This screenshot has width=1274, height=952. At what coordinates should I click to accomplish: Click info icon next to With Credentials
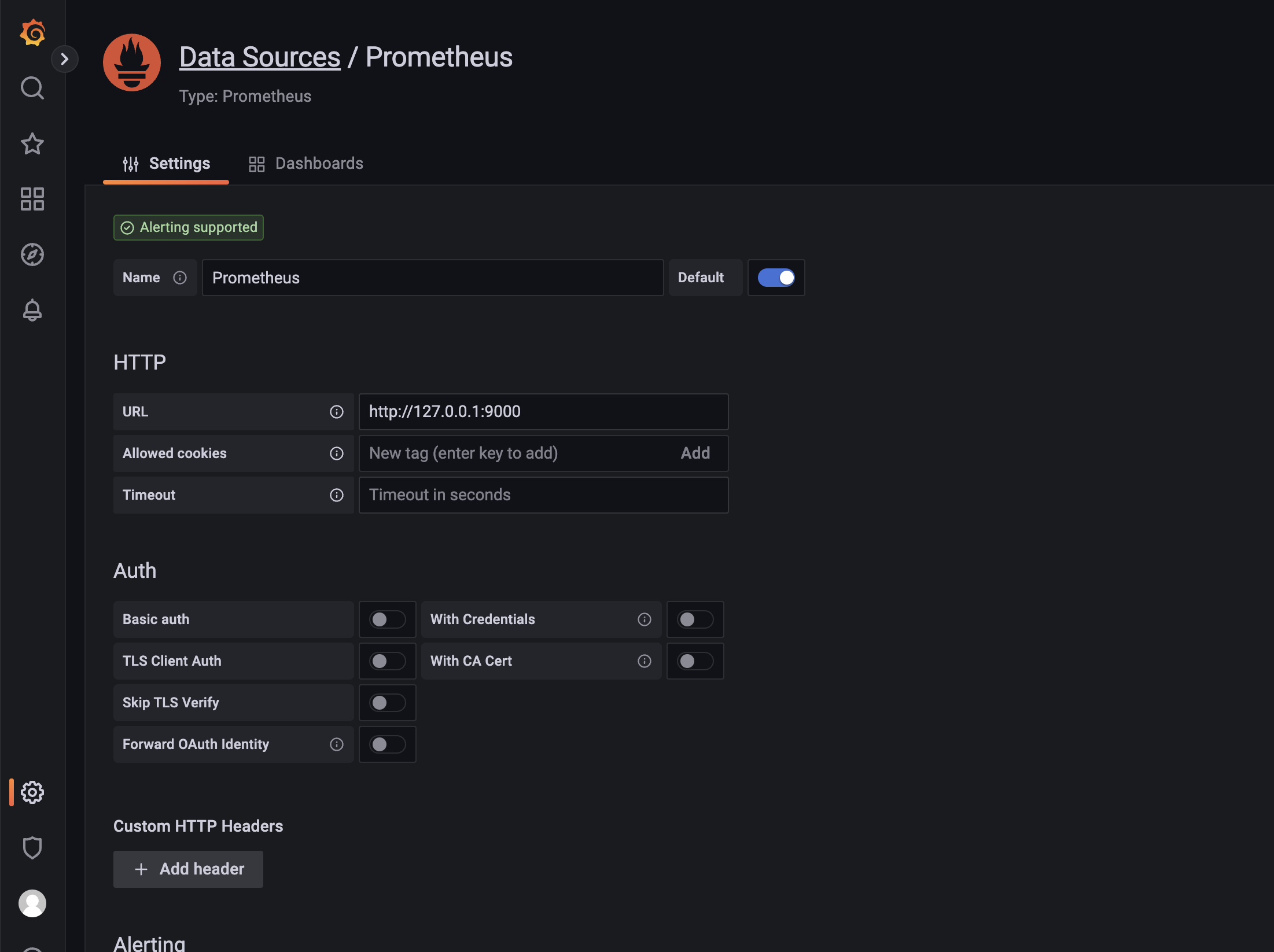[645, 619]
